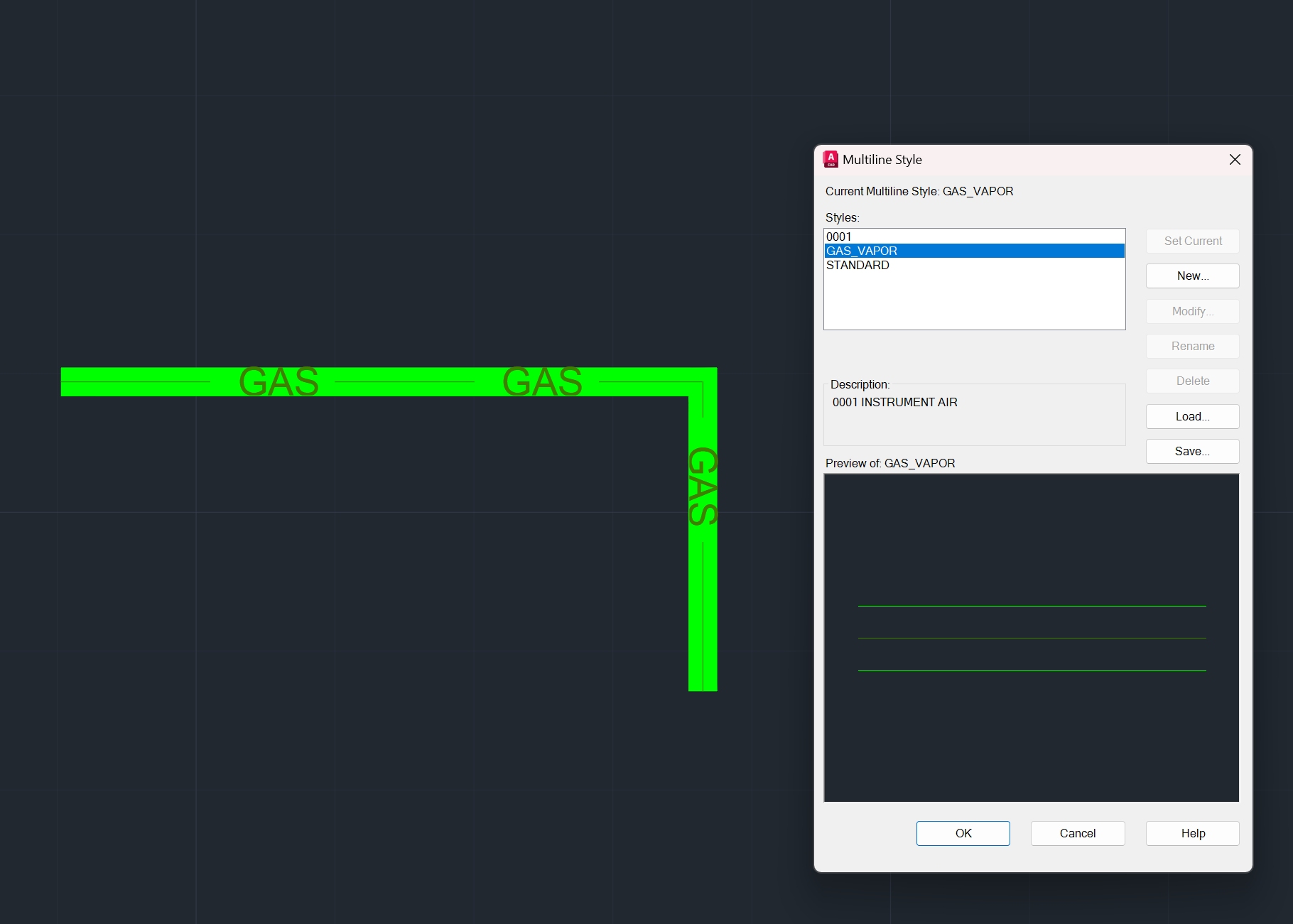Click the vertical GAS label on the multiline
Screen dimensions: 1293x924
(703, 487)
